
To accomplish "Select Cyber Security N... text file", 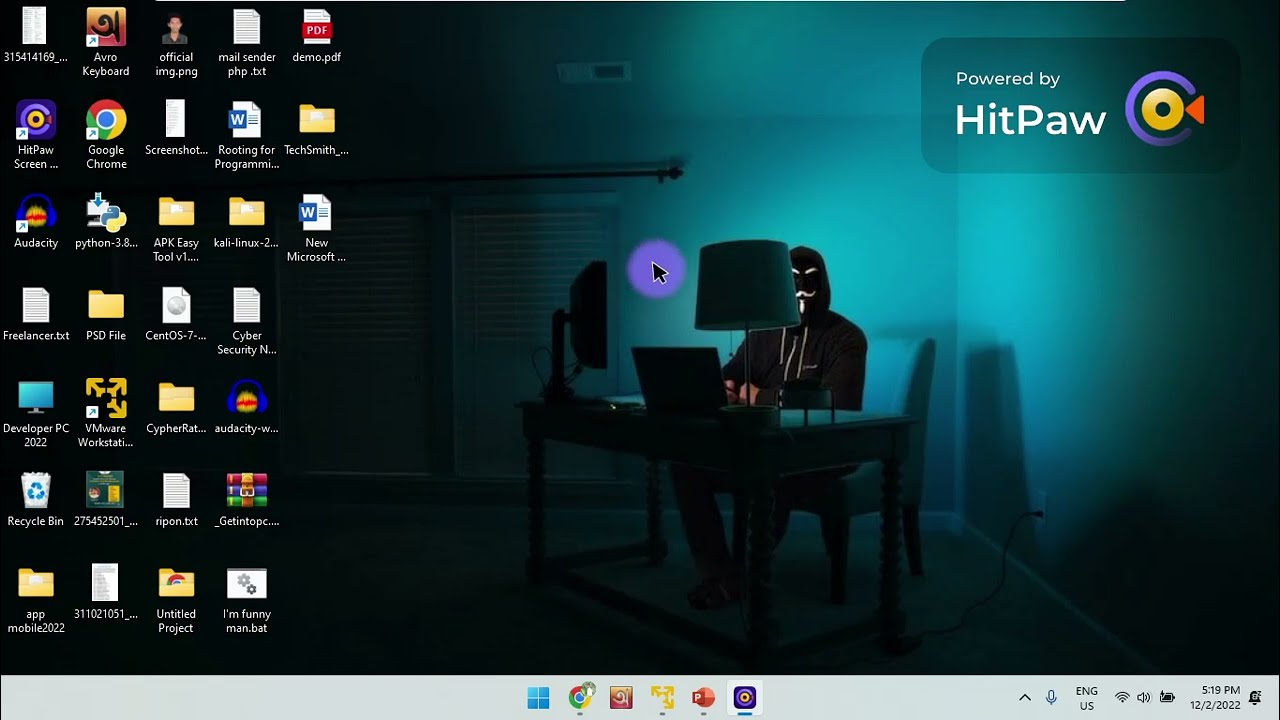I will 246,321.
